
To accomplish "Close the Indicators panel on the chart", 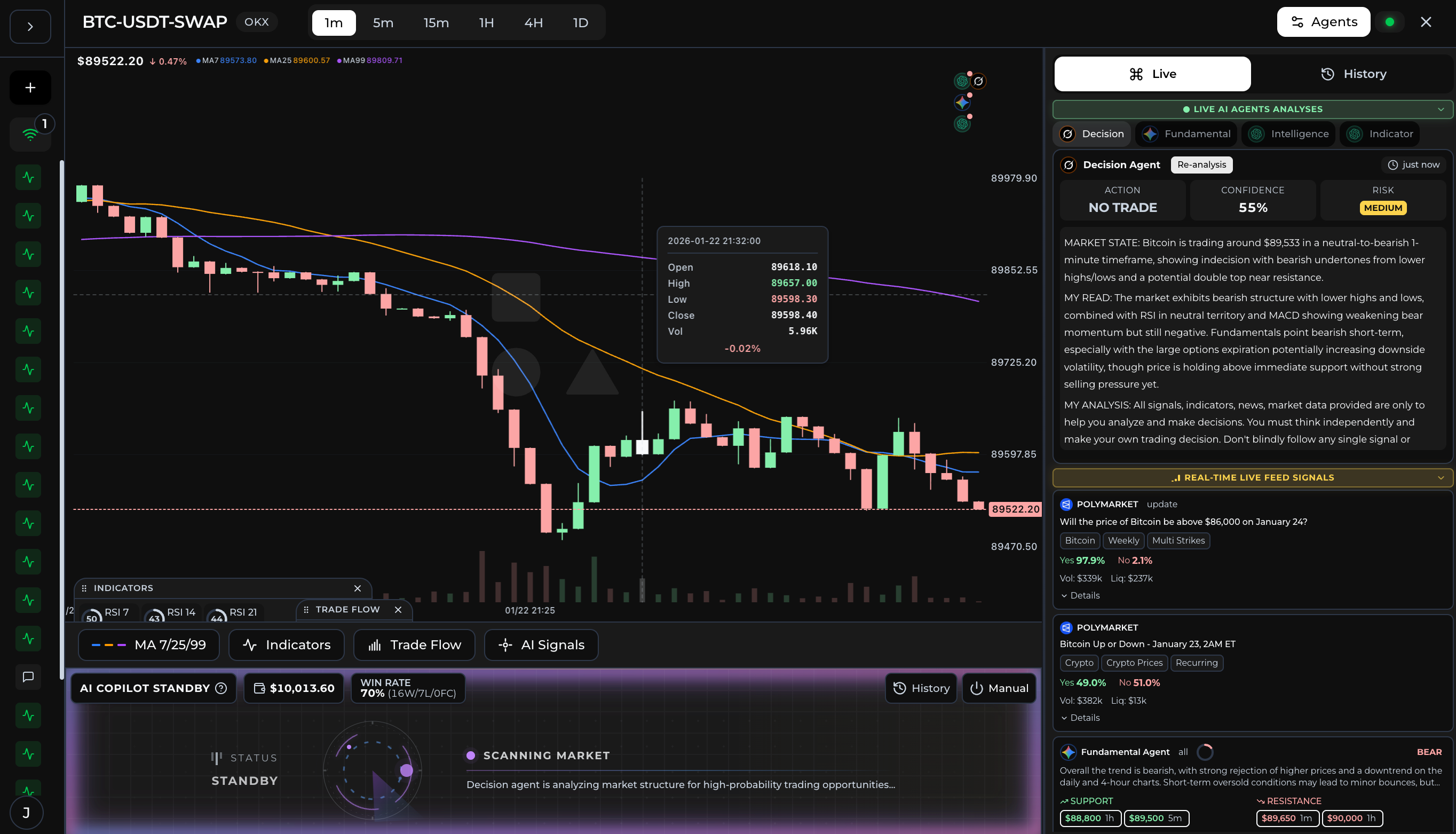I will tap(357, 588).
